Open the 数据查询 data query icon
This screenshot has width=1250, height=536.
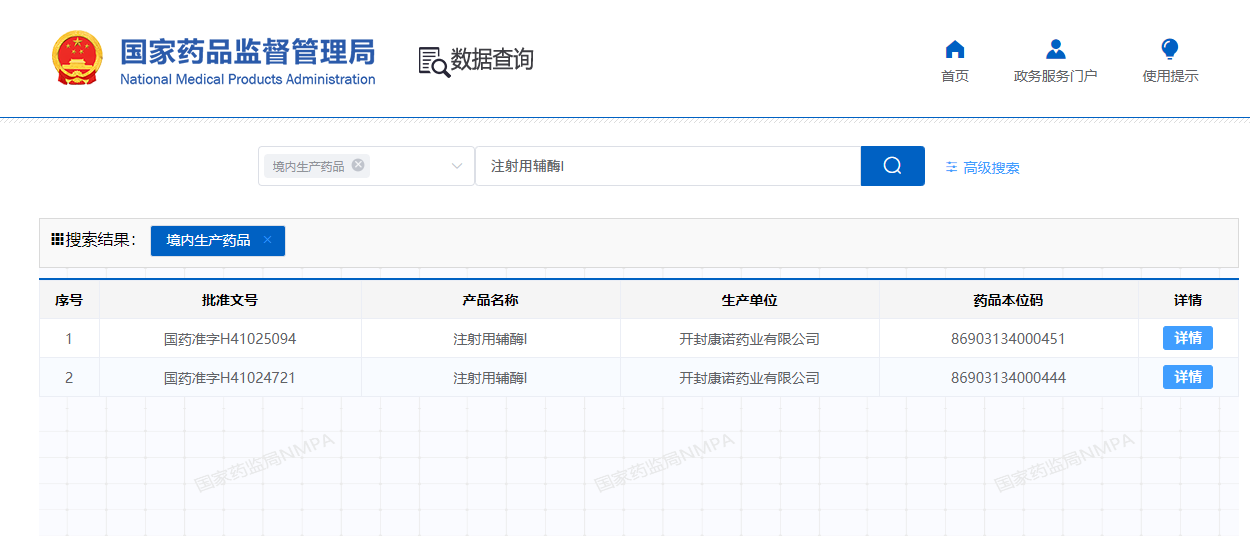434,61
